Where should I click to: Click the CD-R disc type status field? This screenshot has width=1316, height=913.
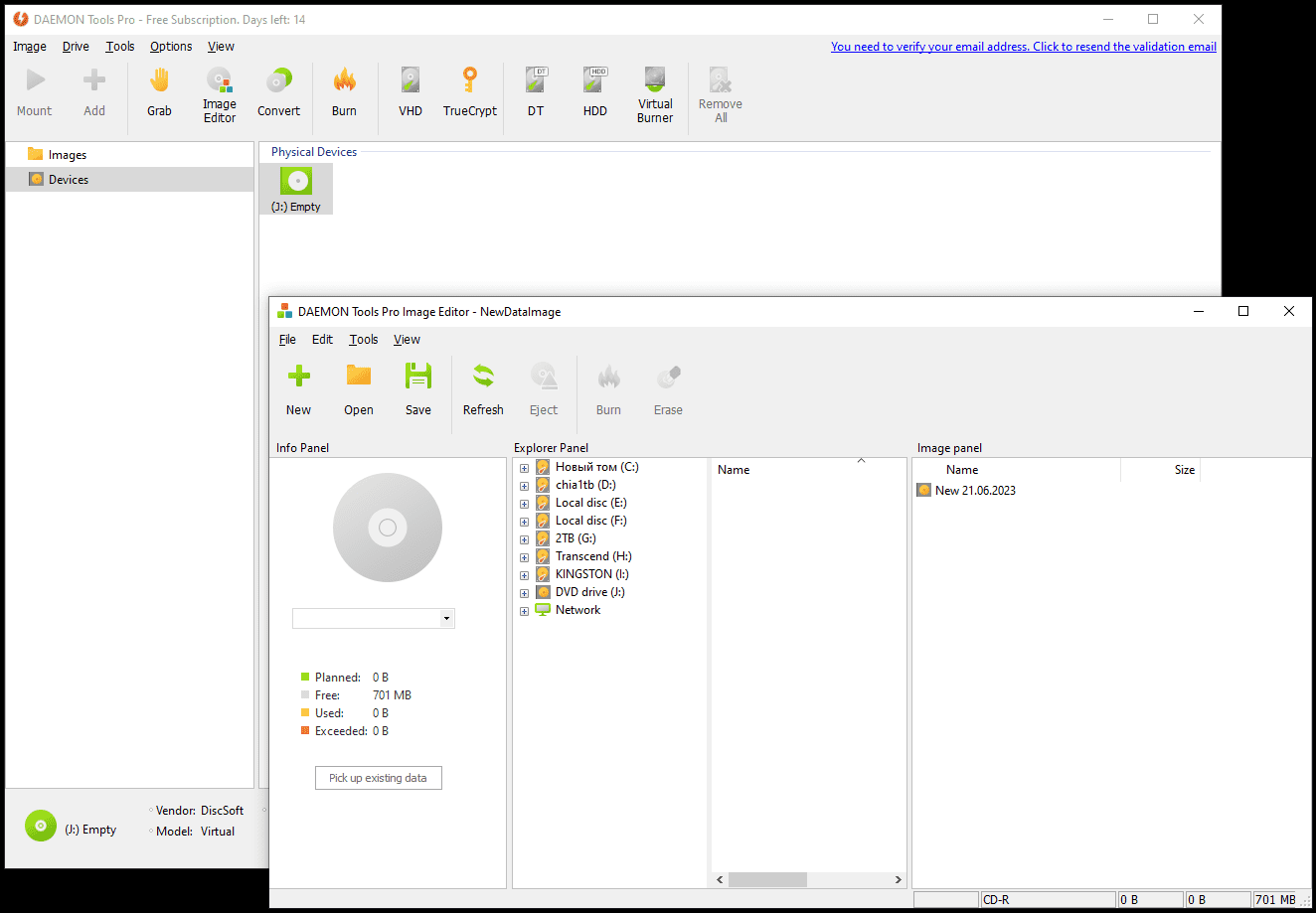(x=1048, y=900)
